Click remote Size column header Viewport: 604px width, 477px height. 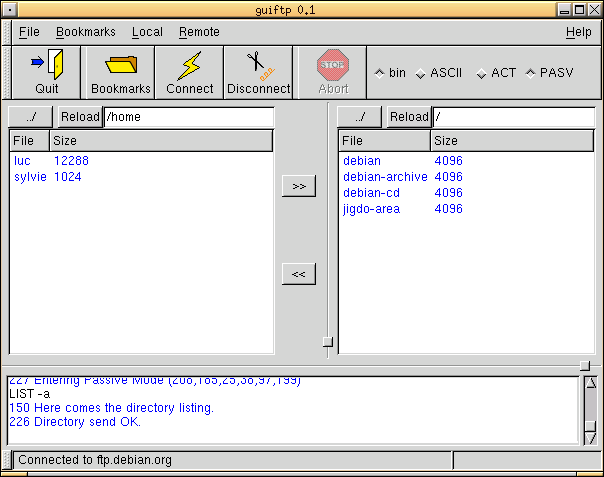point(512,141)
